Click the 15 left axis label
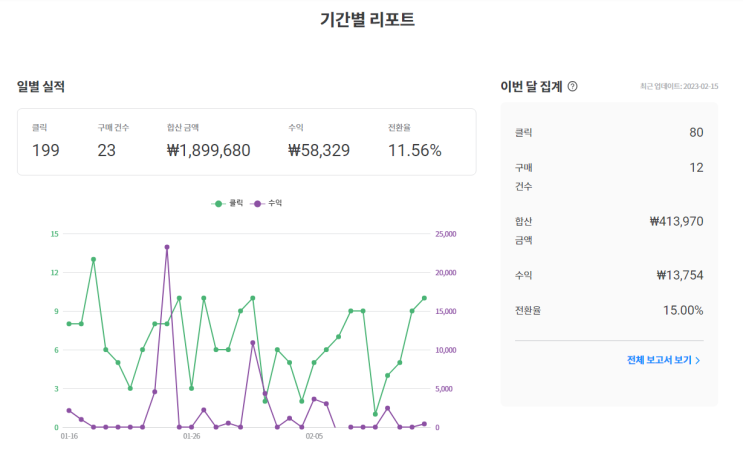Image resolution: width=743 pixels, height=464 pixels. [54, 234]
